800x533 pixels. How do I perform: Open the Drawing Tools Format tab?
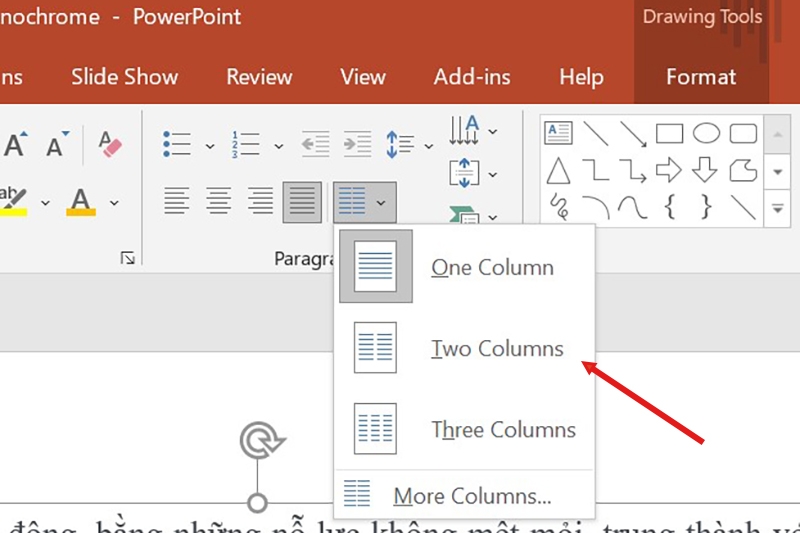point(701,77)
